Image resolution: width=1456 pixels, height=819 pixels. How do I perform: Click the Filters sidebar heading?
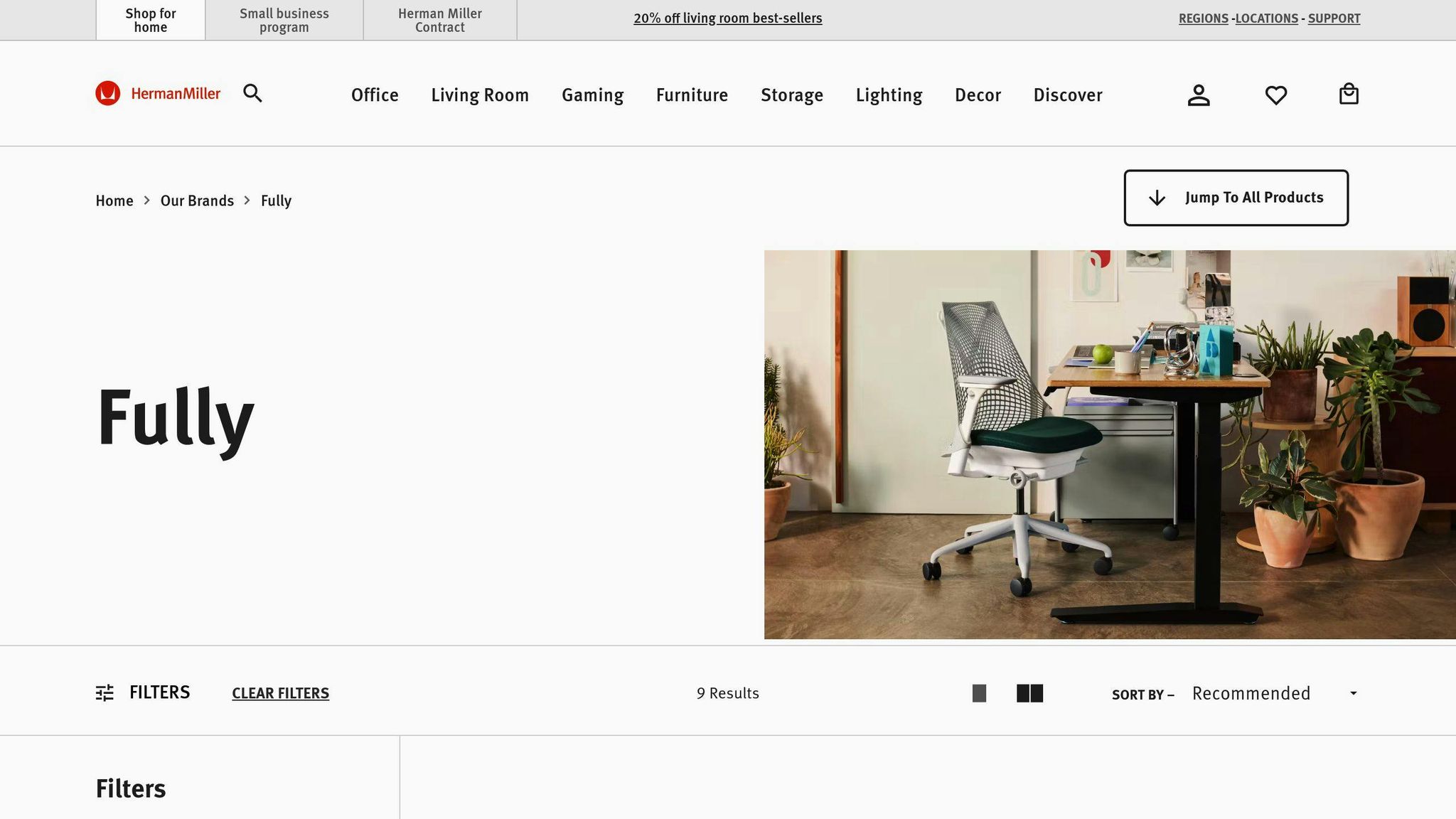pos(131,788)
